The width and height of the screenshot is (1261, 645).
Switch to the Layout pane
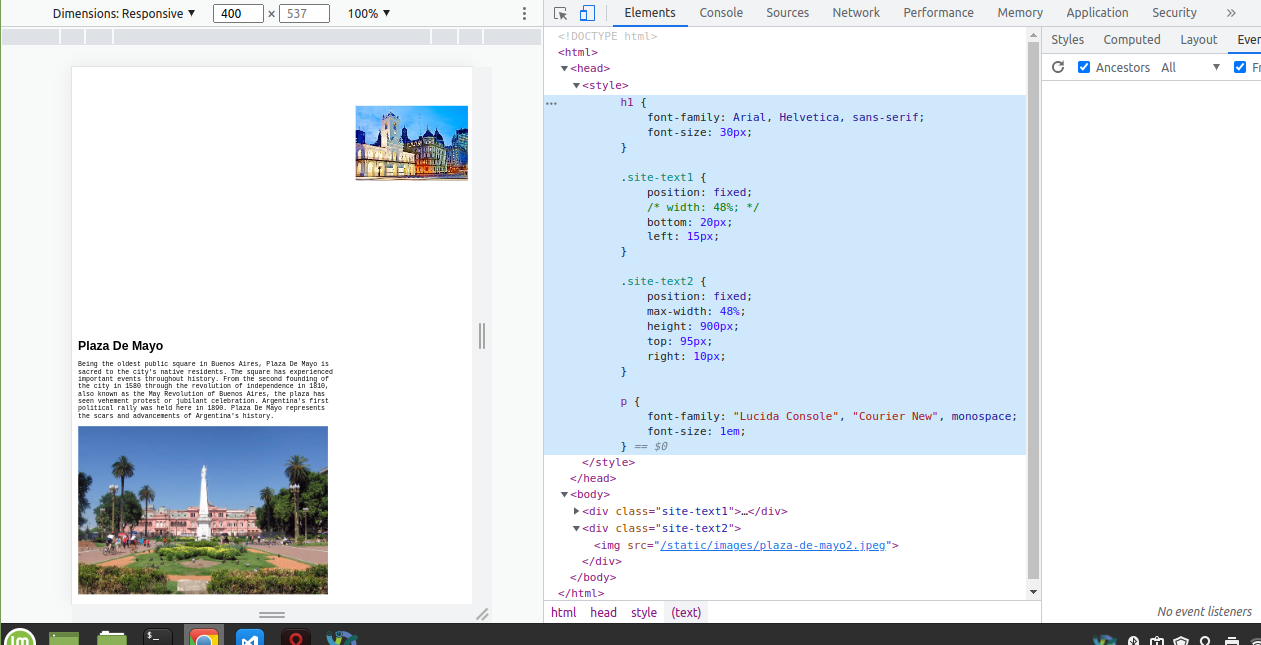pos(1199,40)
